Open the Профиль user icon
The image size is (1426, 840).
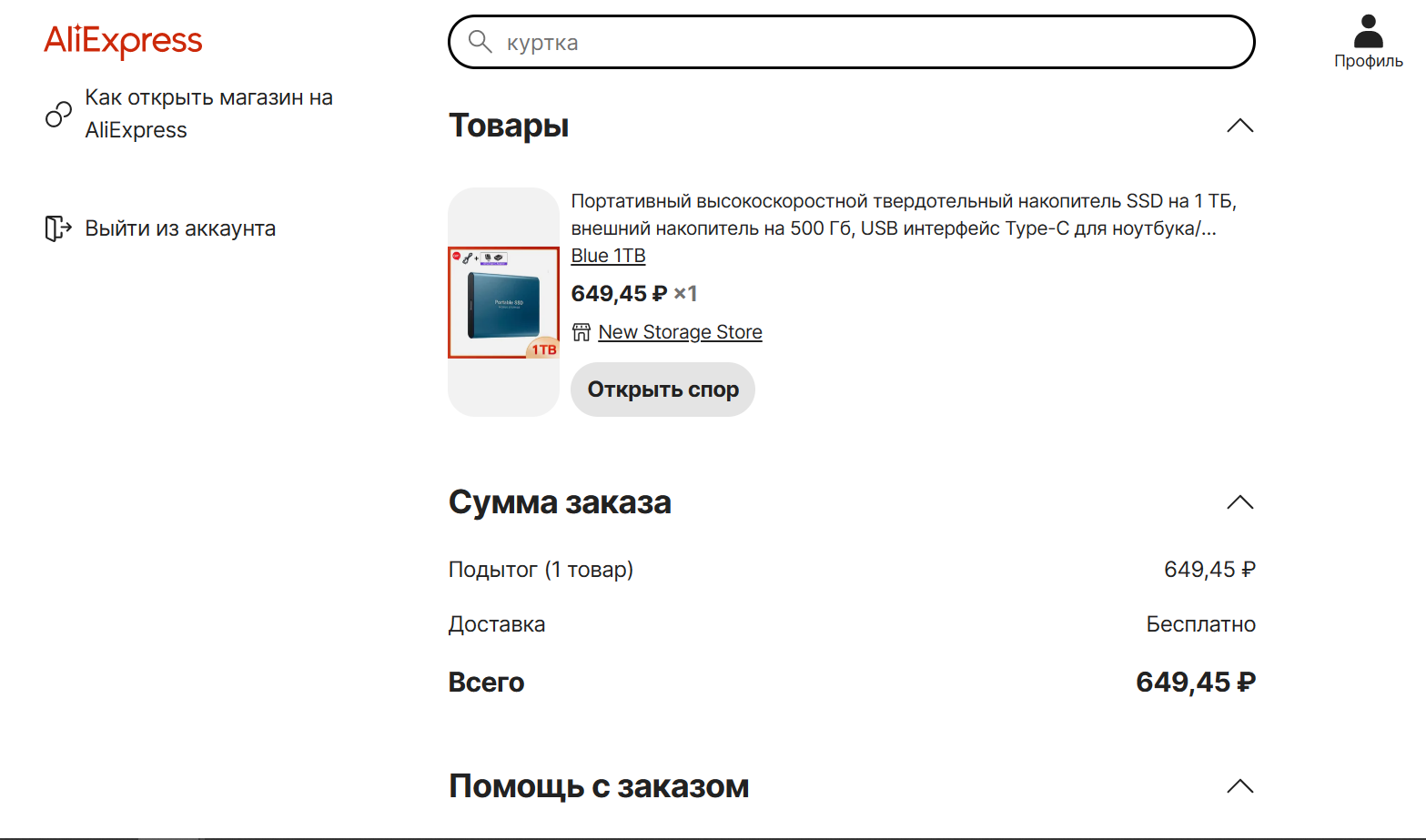[1368, 31]
